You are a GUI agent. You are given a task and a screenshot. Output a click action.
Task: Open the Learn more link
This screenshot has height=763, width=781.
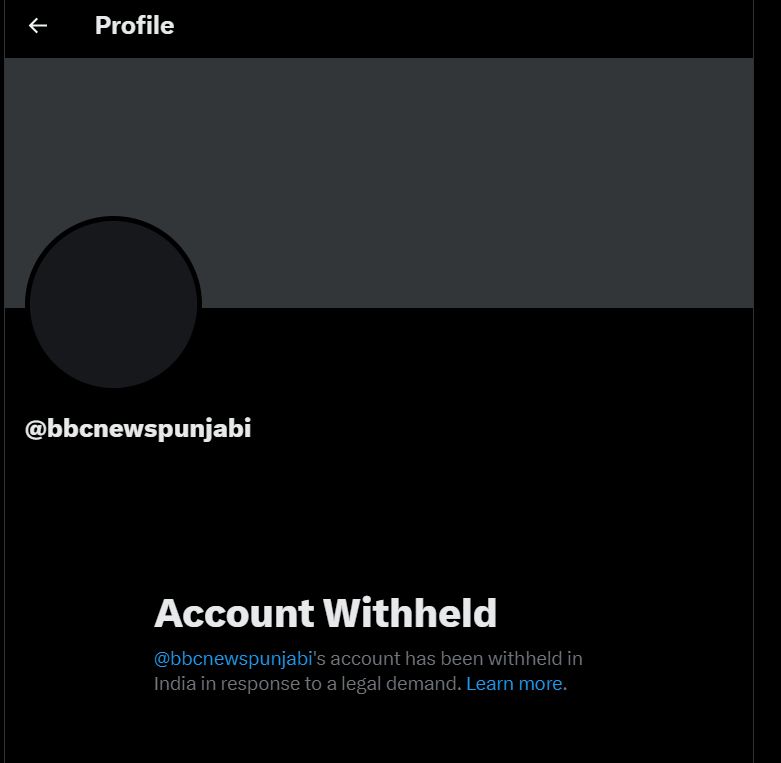514,684
